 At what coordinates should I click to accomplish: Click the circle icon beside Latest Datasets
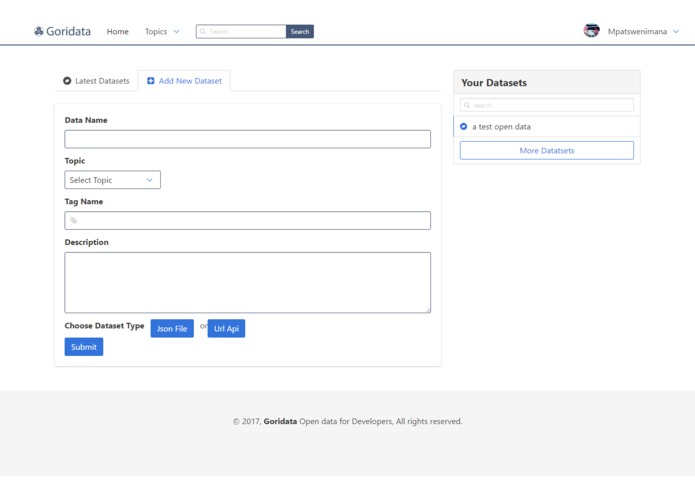click(67, 81)
